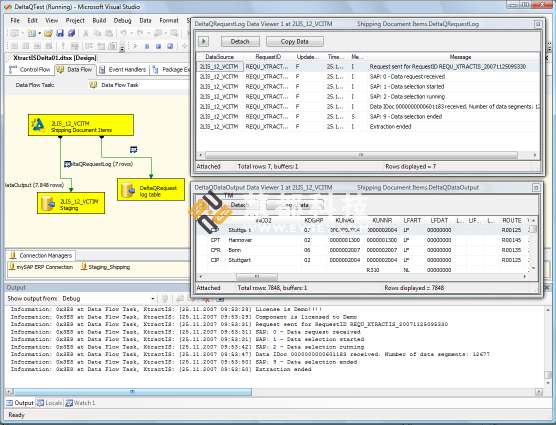556x425 pixels.
Task: Switch to the Package Explorer tab
Action: coord(171,69)
